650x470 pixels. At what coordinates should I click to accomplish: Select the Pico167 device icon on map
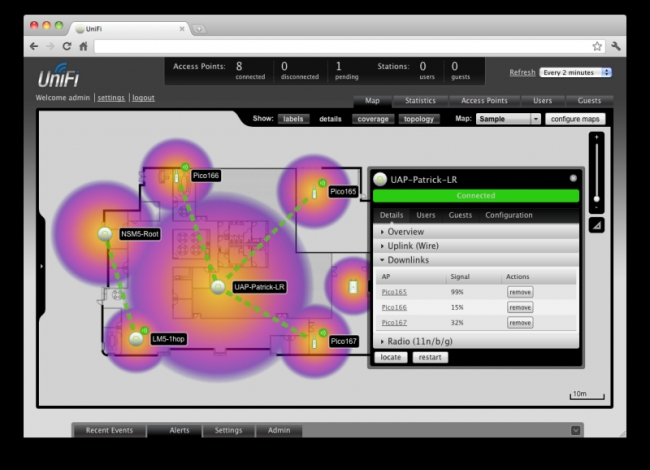[314, 342]
